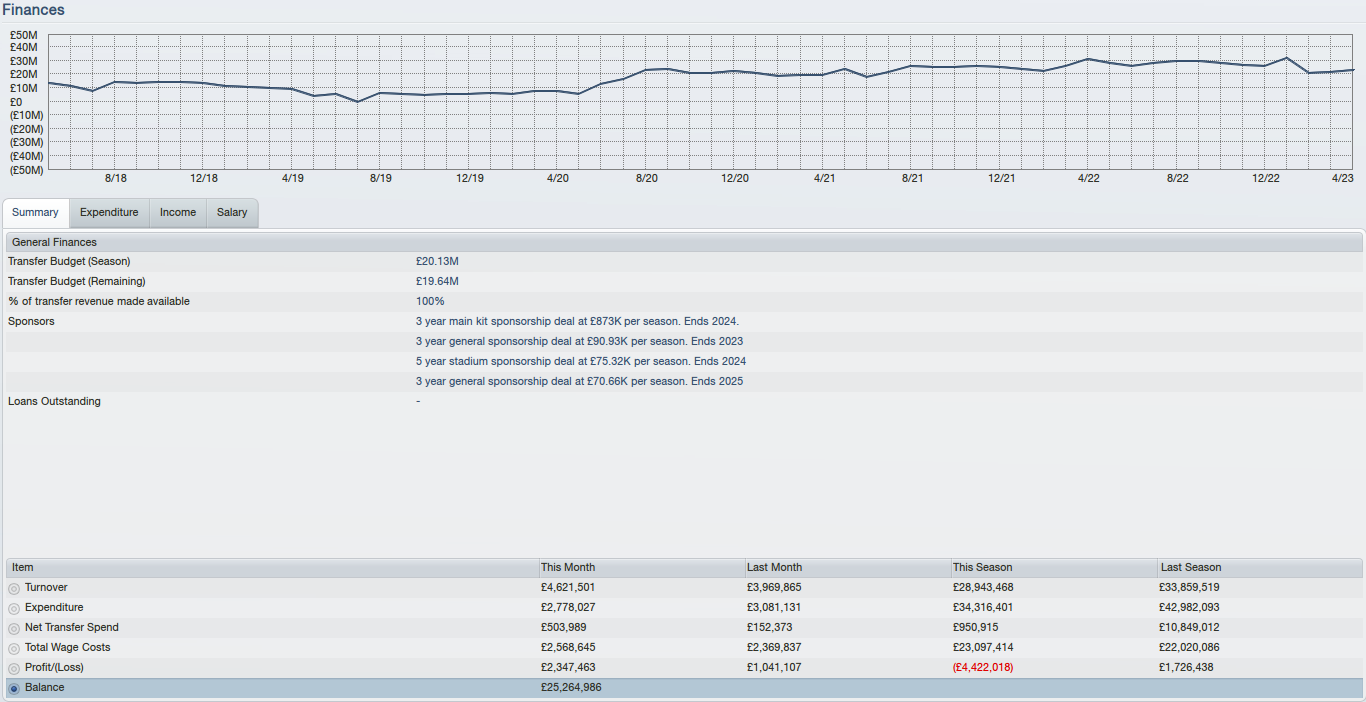Viewport: 1366px width, 702px height.
Task: Click the Item column header
Action: point(23,567)
